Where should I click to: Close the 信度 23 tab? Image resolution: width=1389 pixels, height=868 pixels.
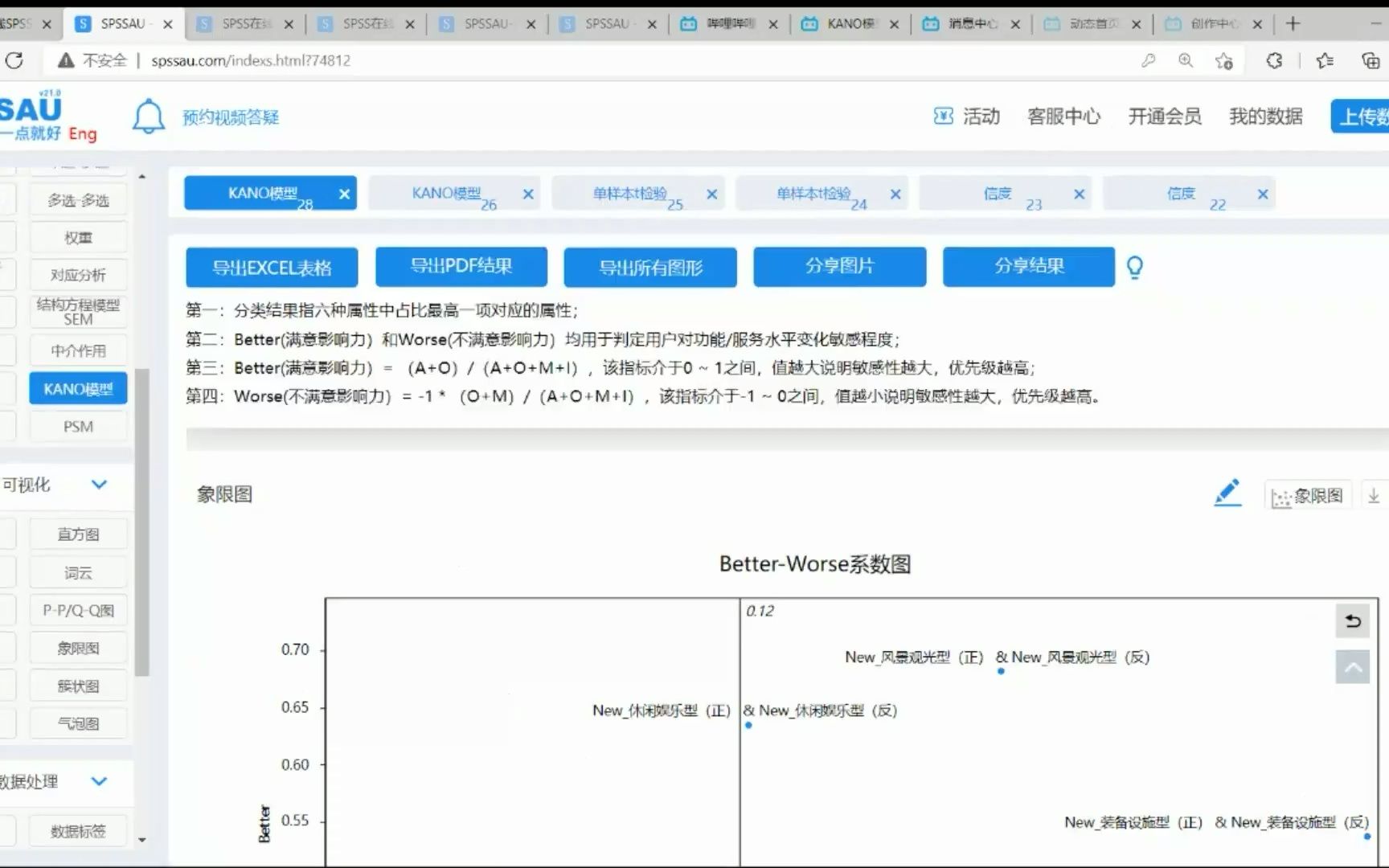(x=1079, y=194)
